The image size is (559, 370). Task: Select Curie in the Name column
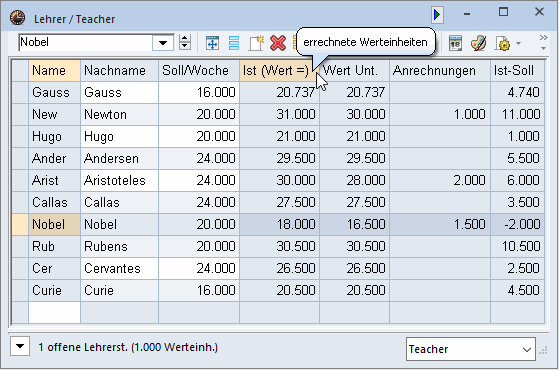coord(55,291)
